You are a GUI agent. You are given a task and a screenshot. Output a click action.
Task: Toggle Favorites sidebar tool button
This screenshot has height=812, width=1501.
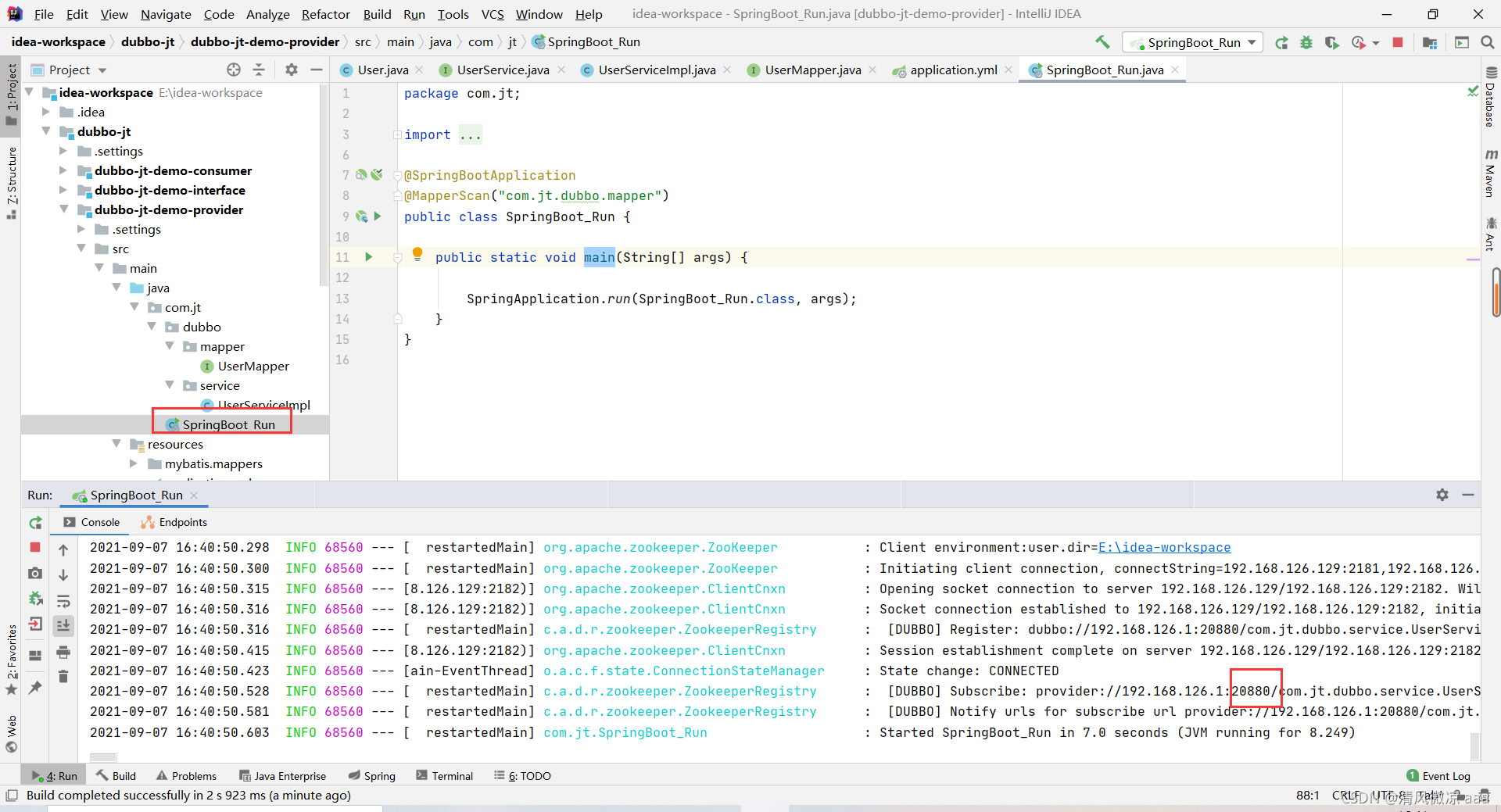click(x=11, y=659)
